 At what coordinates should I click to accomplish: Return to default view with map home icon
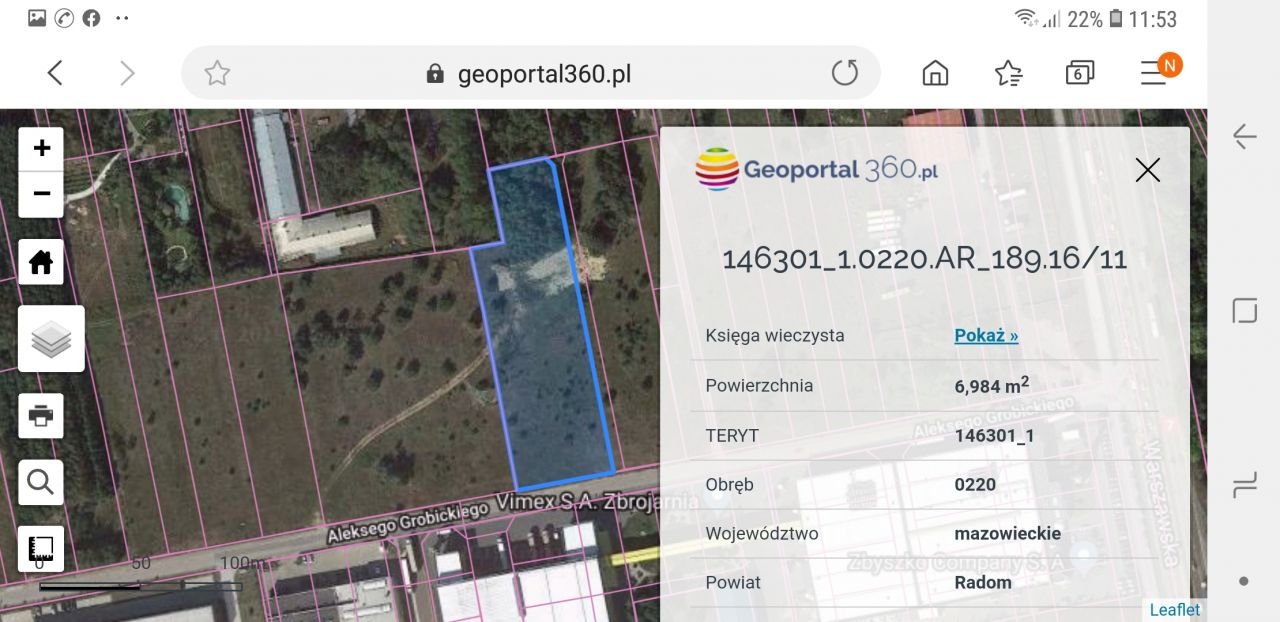[40, 261]
